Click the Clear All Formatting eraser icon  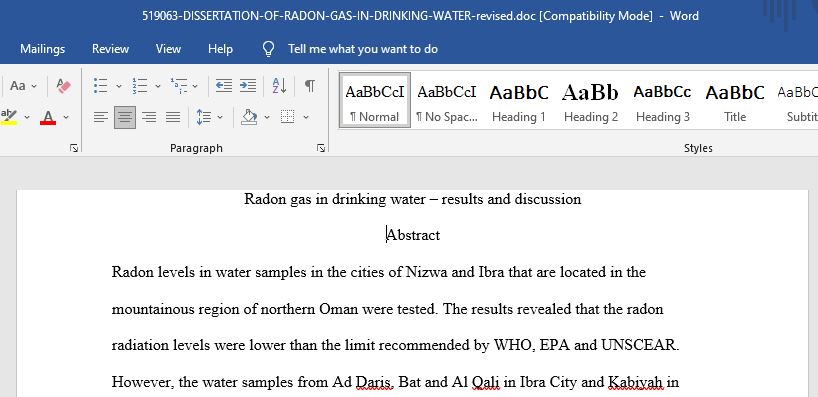[x=63, y=86]
